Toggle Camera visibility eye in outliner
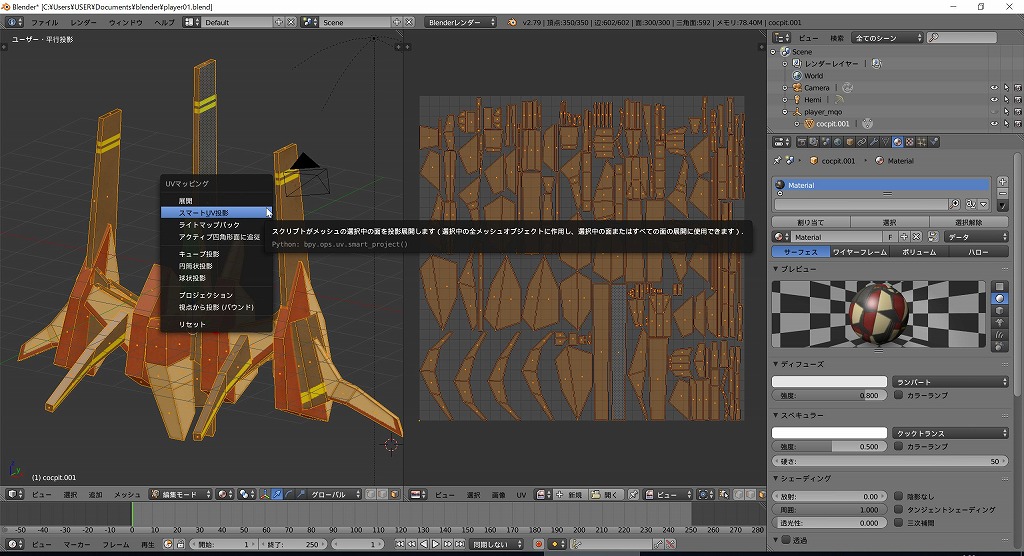The width and height of the screenshot is (1024, 556). pos(994,88)
